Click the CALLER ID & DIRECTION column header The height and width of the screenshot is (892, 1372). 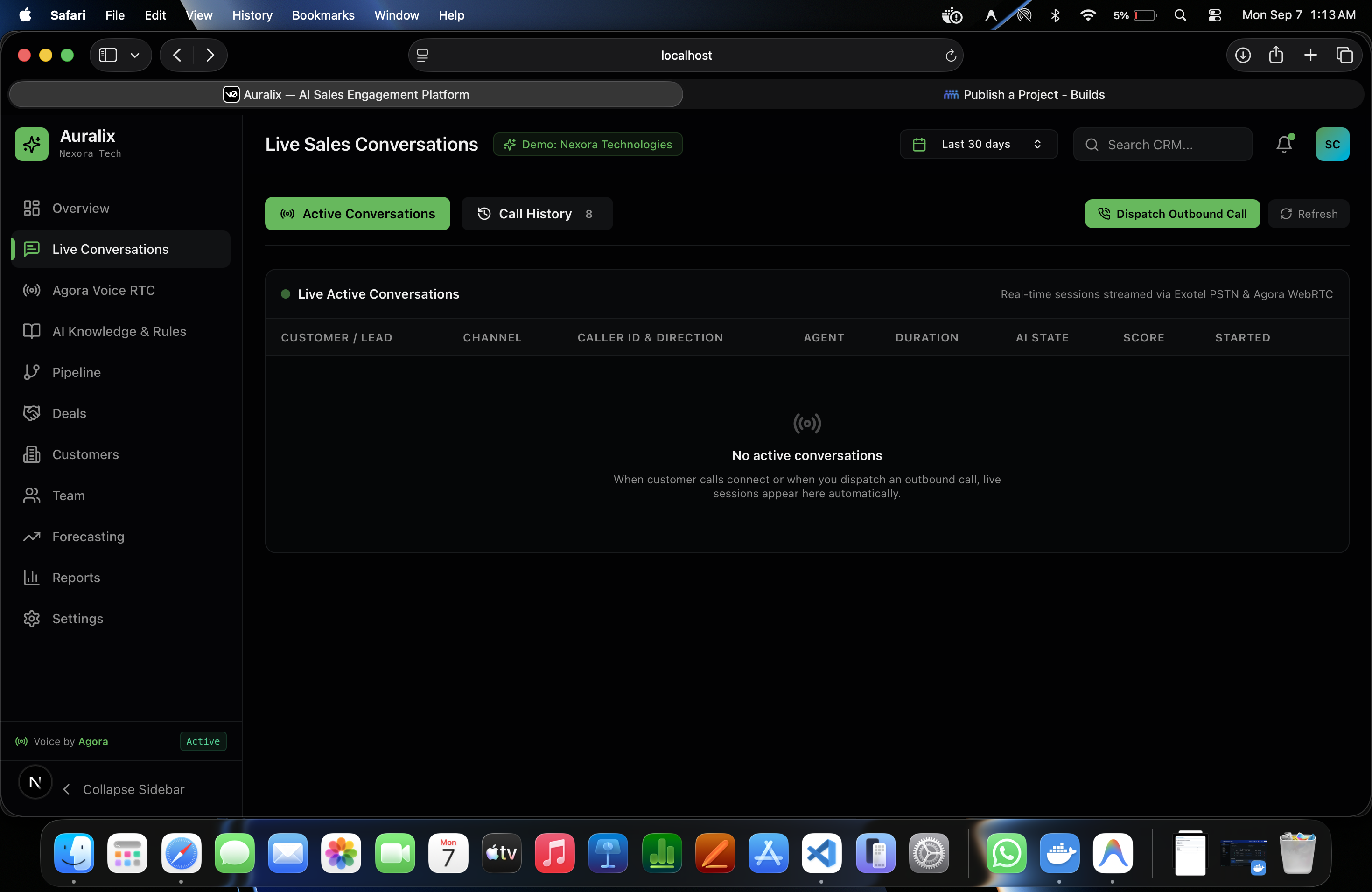pos(650,338)
